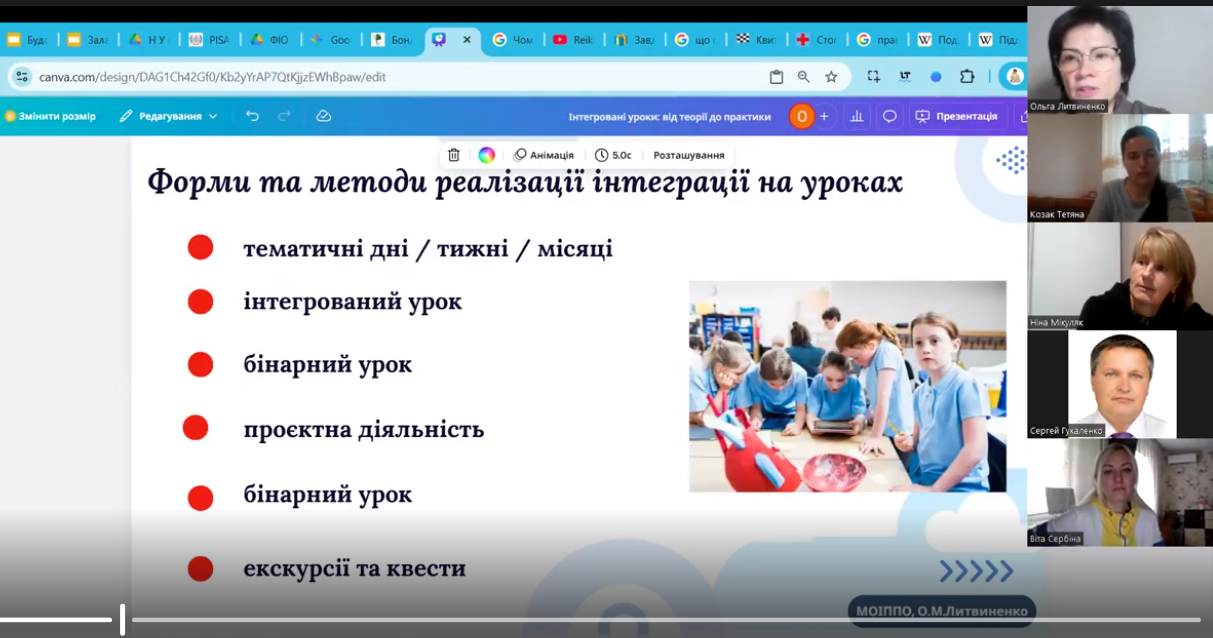The height and width of the screenshot is (638, 1213).
Task: Switch to the PISA browser tab
Action: [x=209, y=40]
